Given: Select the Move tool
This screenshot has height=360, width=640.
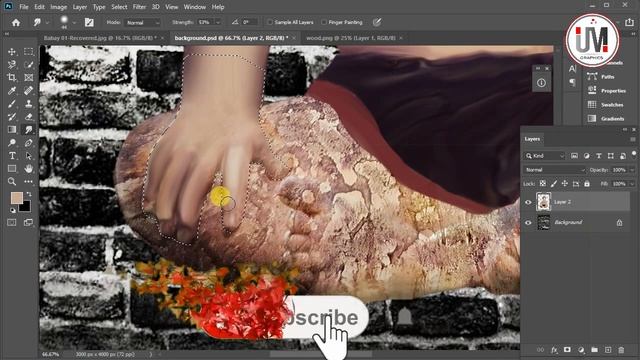Looking at the screenshot, I should [12, 51].
